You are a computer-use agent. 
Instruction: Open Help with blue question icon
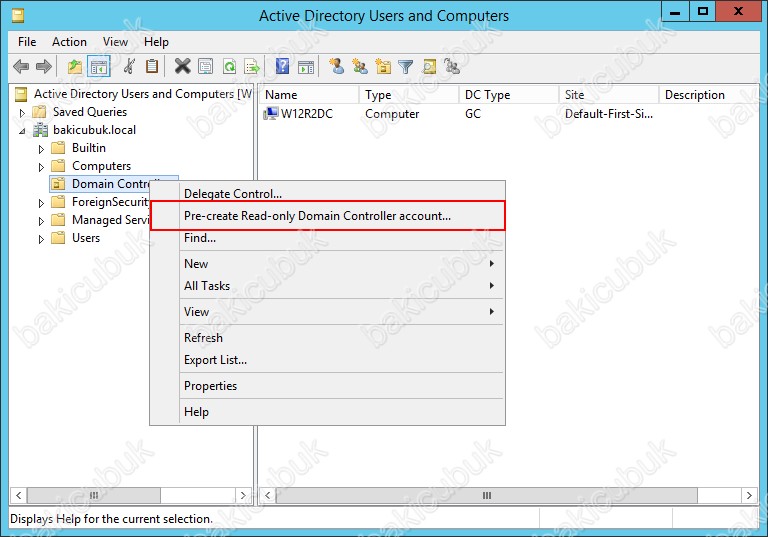coord(283,66)
